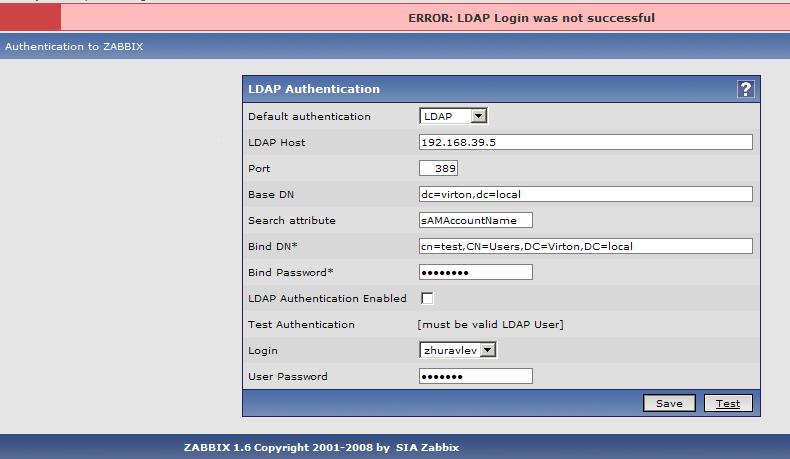Open the LDAP Authentication help icon
Screen dimensions: 790x459
pyautogui.click(x=745, y=89)
